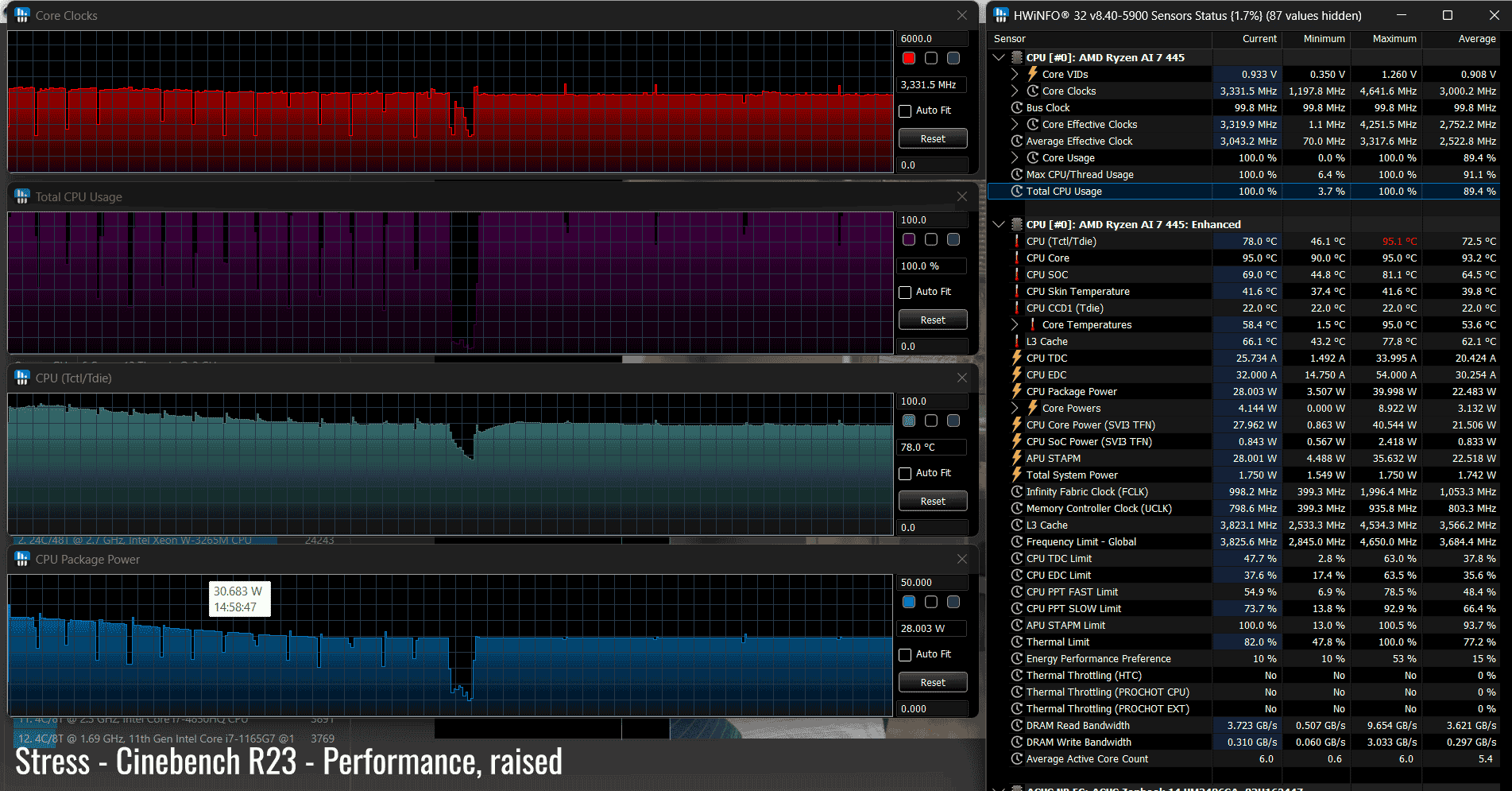This screenshot has height=791, width=1512.
Task: Click the lightning icon of CPU Package Power sensor row
Action: pyautogui.click(x=1017, y=391)
